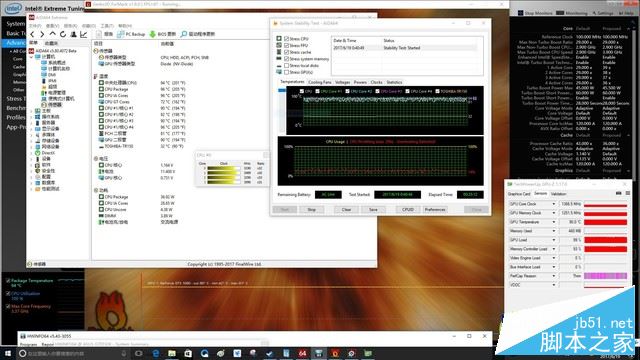
Task: Open GPU Core Clock sensor dropdown
Action: [x=554, y=204]
